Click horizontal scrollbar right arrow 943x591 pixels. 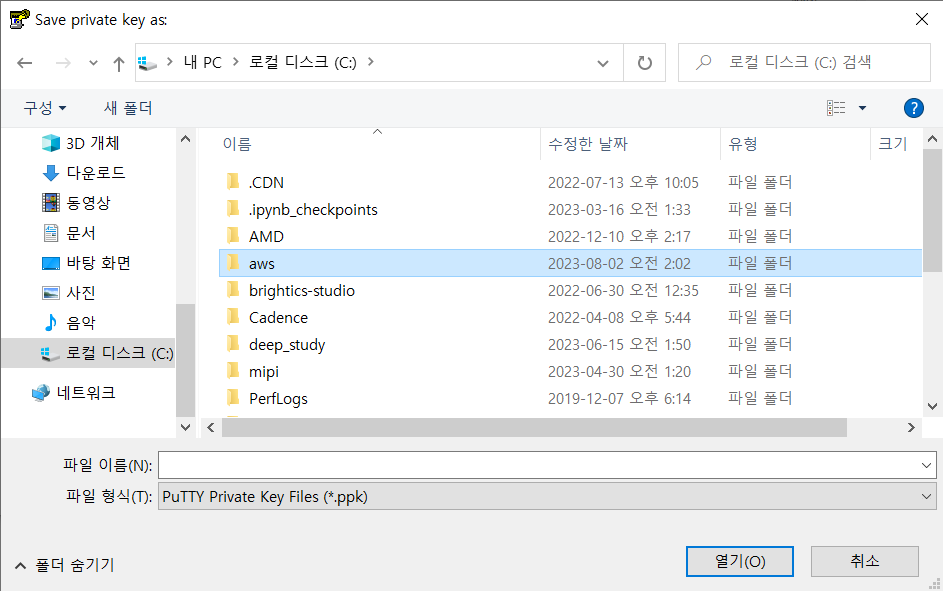(x=911, y=427)
